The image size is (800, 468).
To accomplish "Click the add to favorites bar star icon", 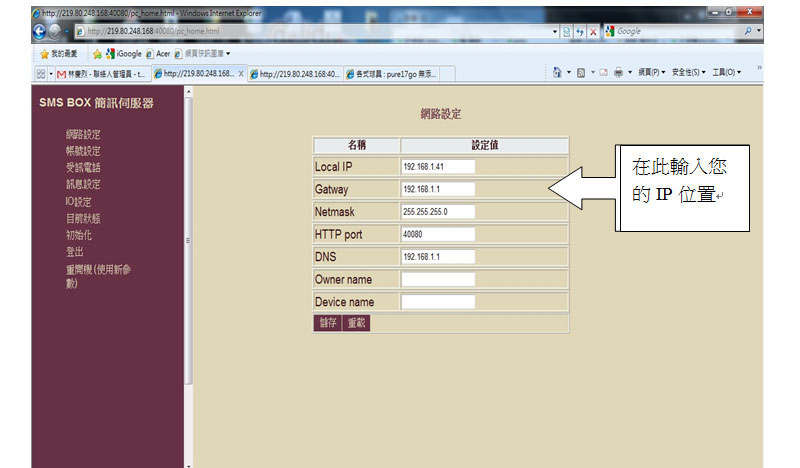I will (97, 54).
